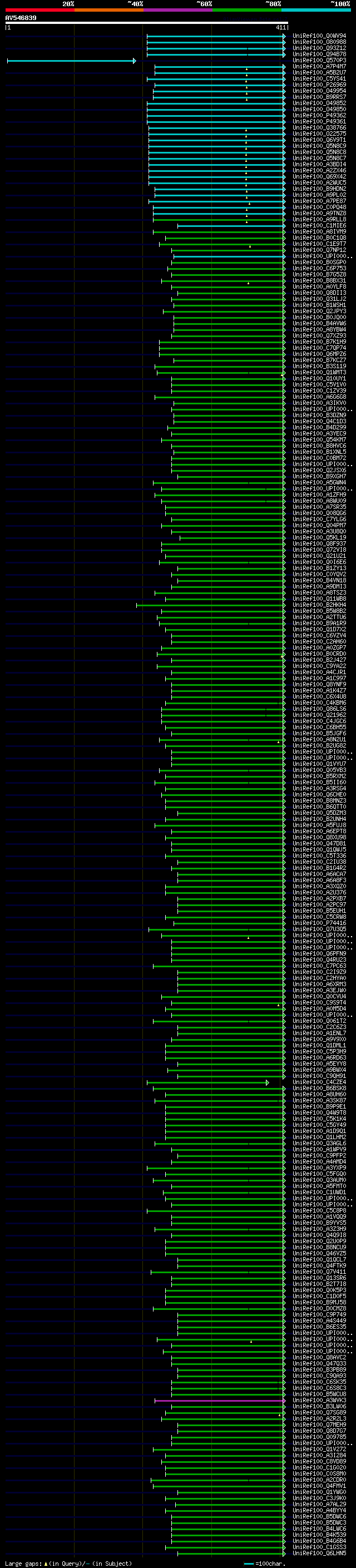Click the green alignment bar for C4CZE4

click(x=207, y=1082)
